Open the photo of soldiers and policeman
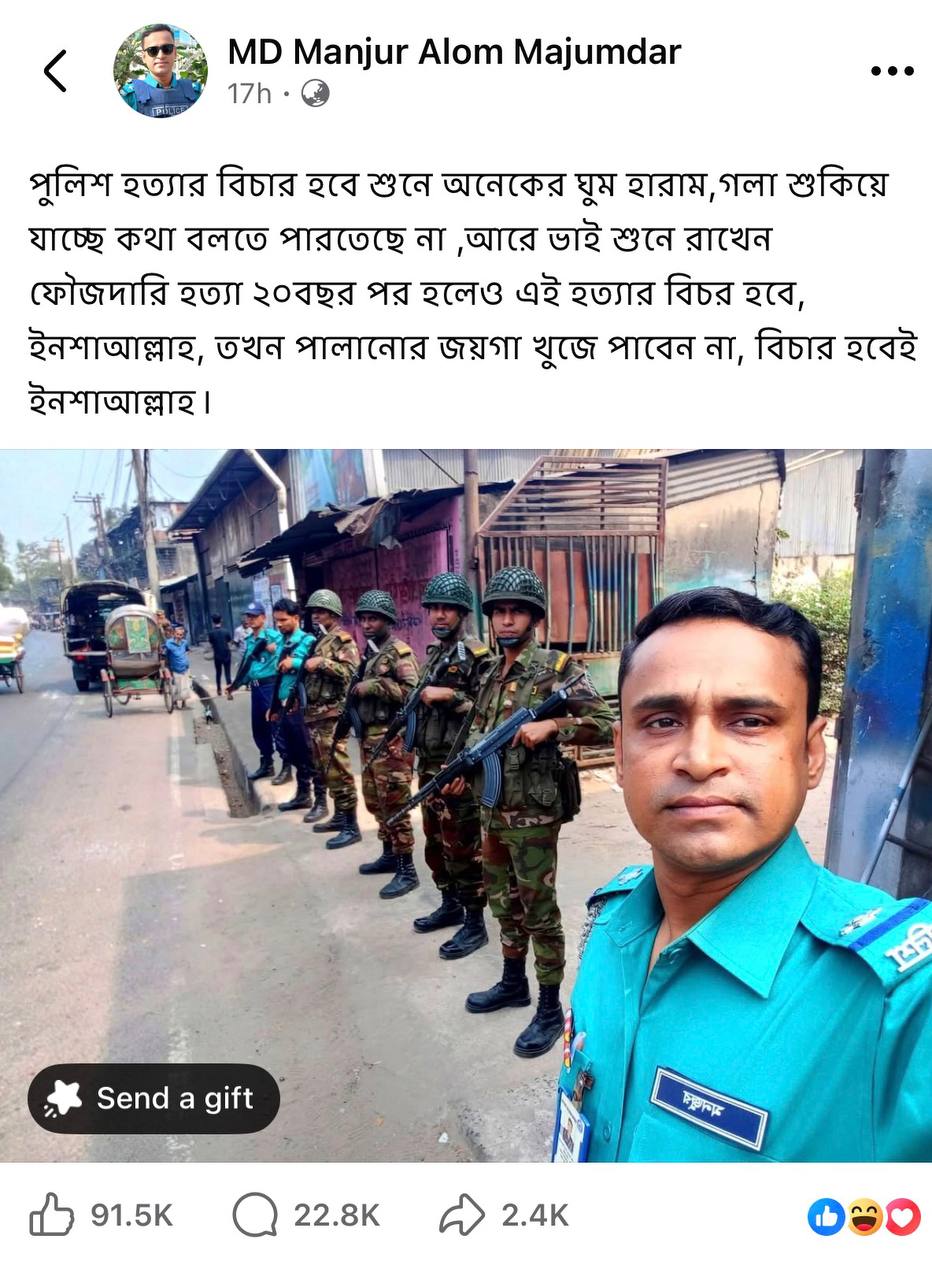 tap(466, 805)
